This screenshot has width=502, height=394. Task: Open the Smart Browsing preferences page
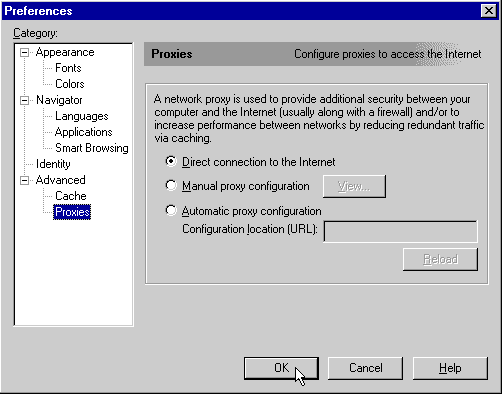pyautogui.click(x=92, y=148)
